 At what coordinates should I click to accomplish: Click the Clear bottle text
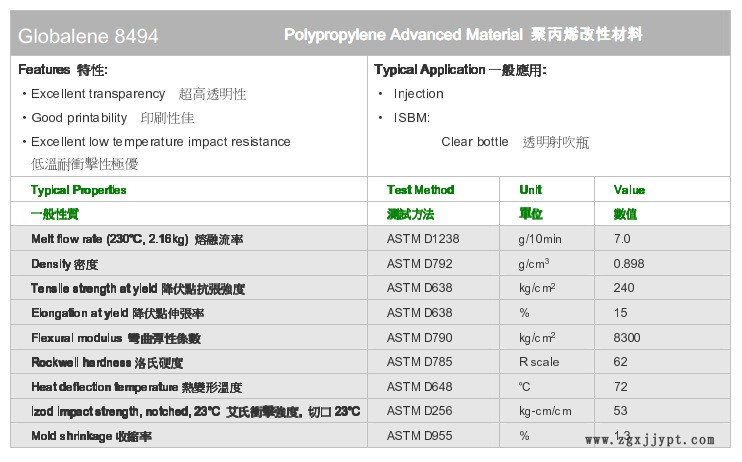[475, 142]
